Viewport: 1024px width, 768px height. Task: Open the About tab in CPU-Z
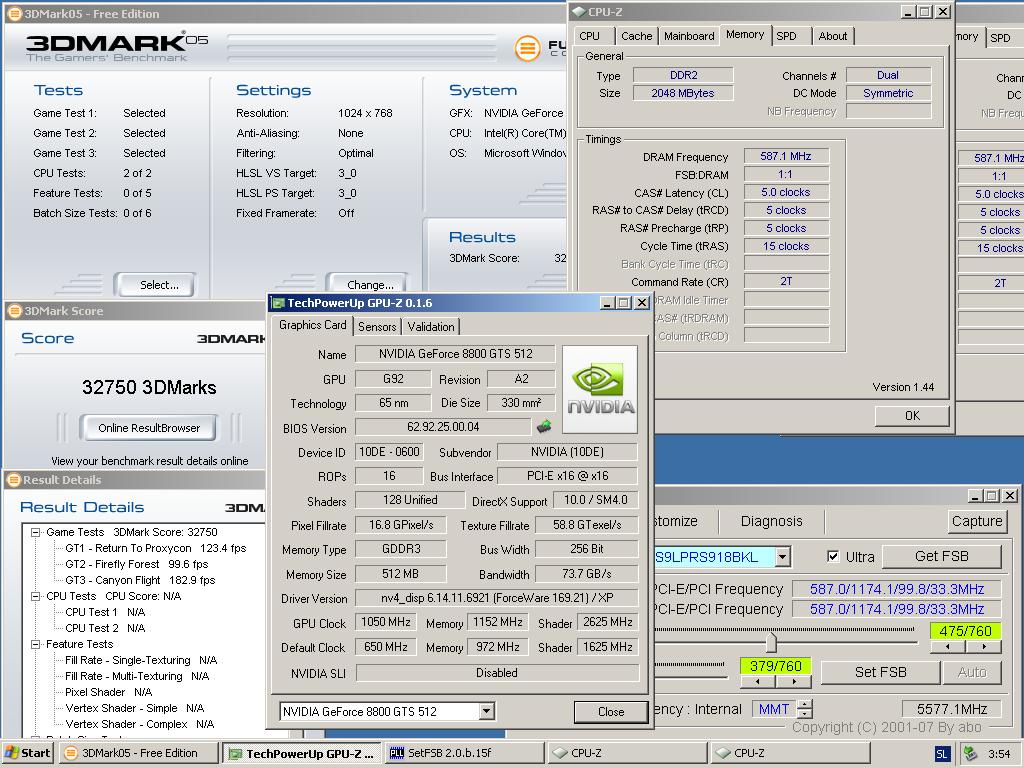click(x=833, y=36)
